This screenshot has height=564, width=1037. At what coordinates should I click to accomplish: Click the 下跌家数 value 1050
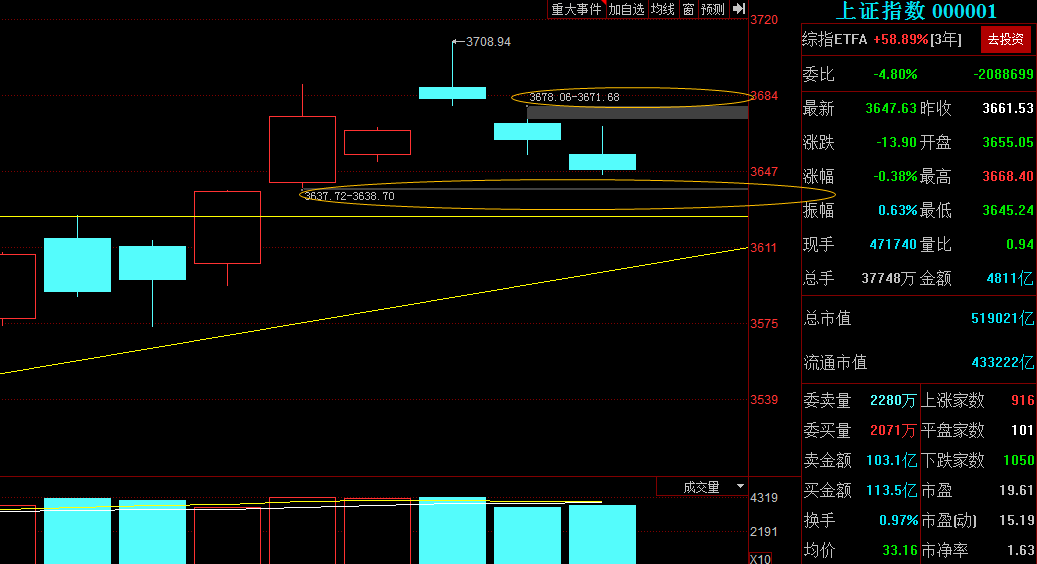click(x=1018, y=460)
